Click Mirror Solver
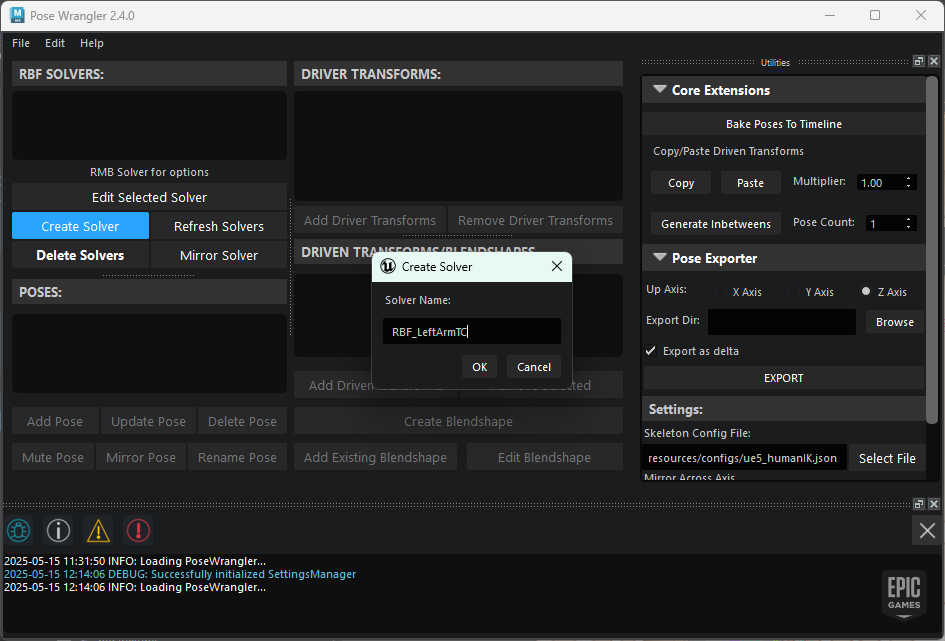 219,255
